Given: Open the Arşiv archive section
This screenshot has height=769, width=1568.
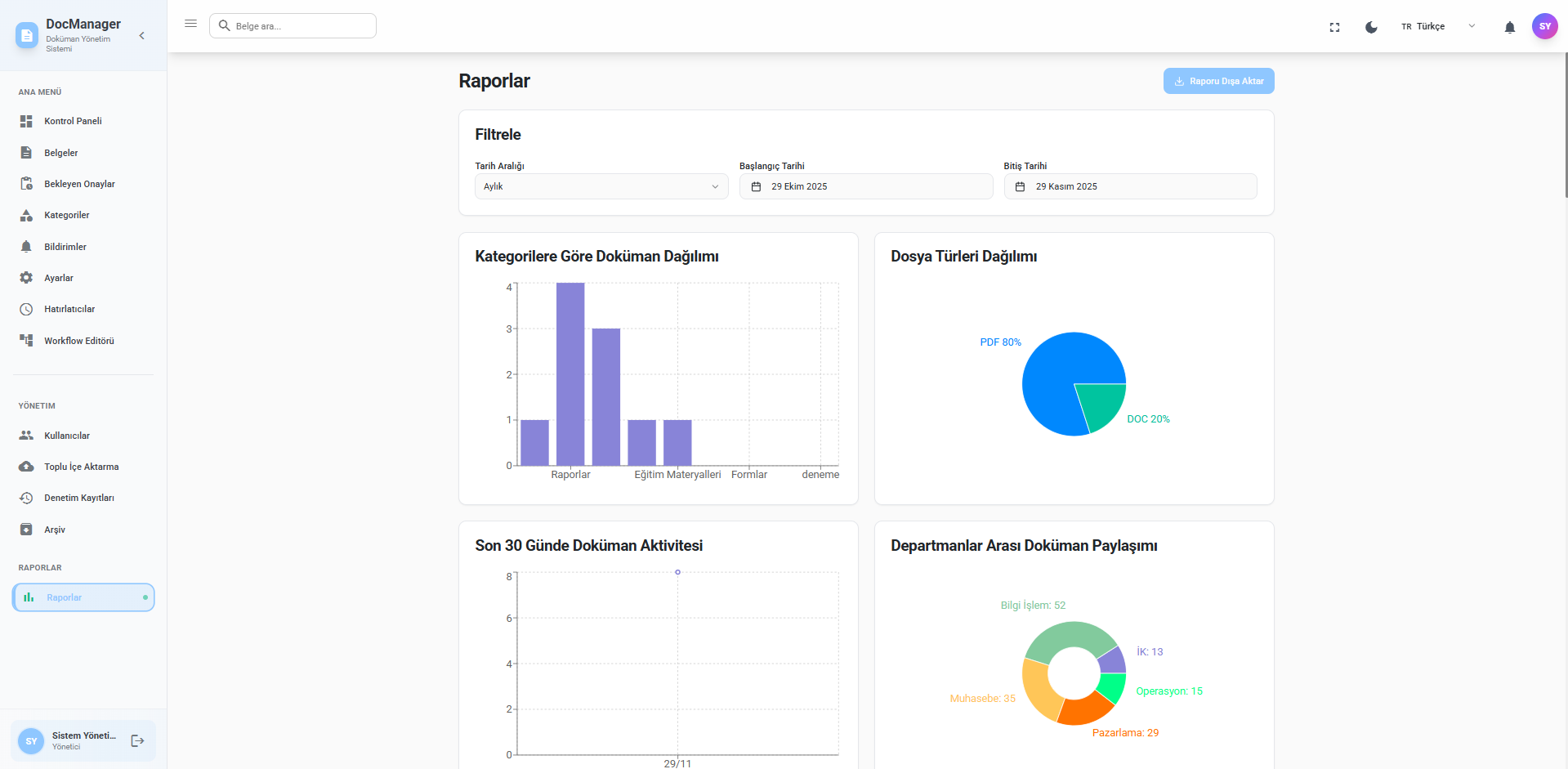Looking at the screenshot, I should 27,529.
